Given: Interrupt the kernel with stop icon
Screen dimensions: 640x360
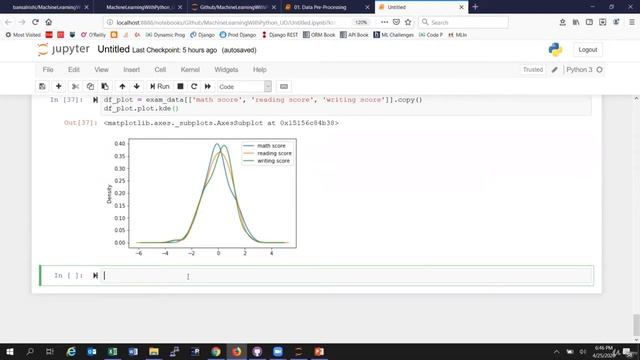Looking at the screenshot, I should [x=180, y=87].
